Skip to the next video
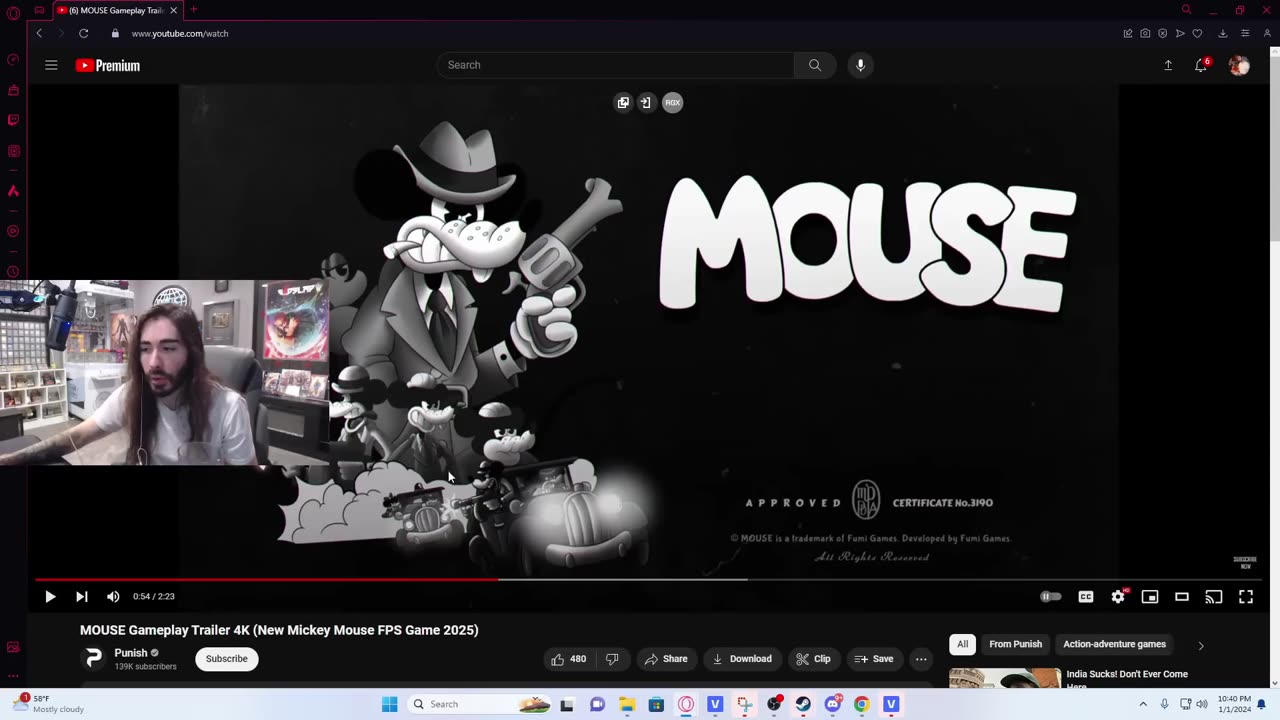This screenshot has height=720, width=1280. click(82, 597)
